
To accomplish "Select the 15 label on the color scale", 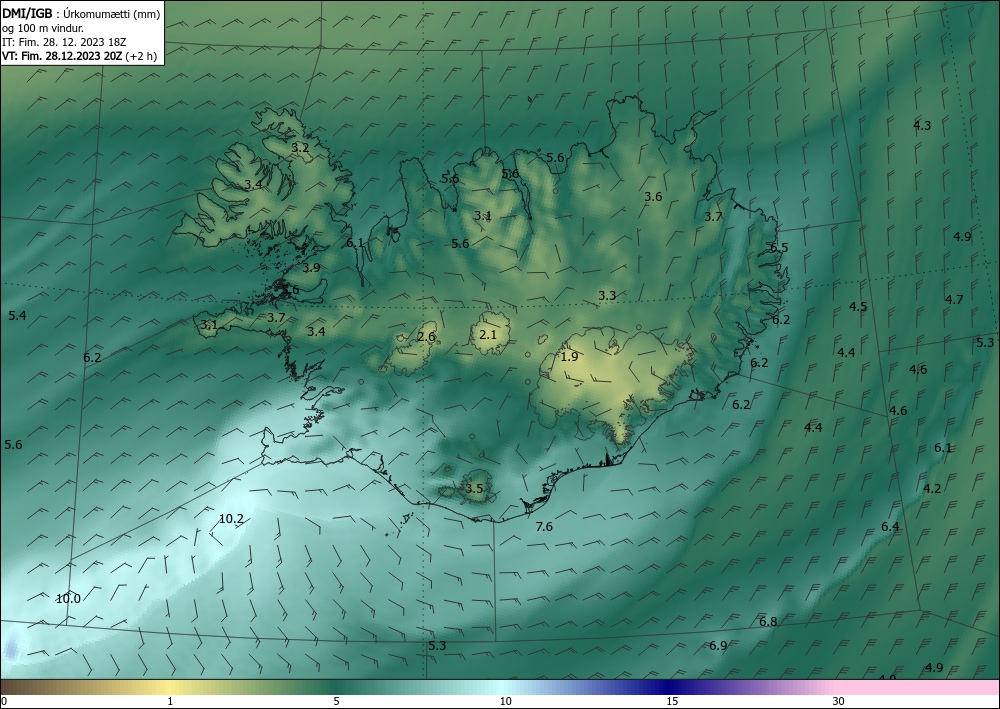I will 672,701.
